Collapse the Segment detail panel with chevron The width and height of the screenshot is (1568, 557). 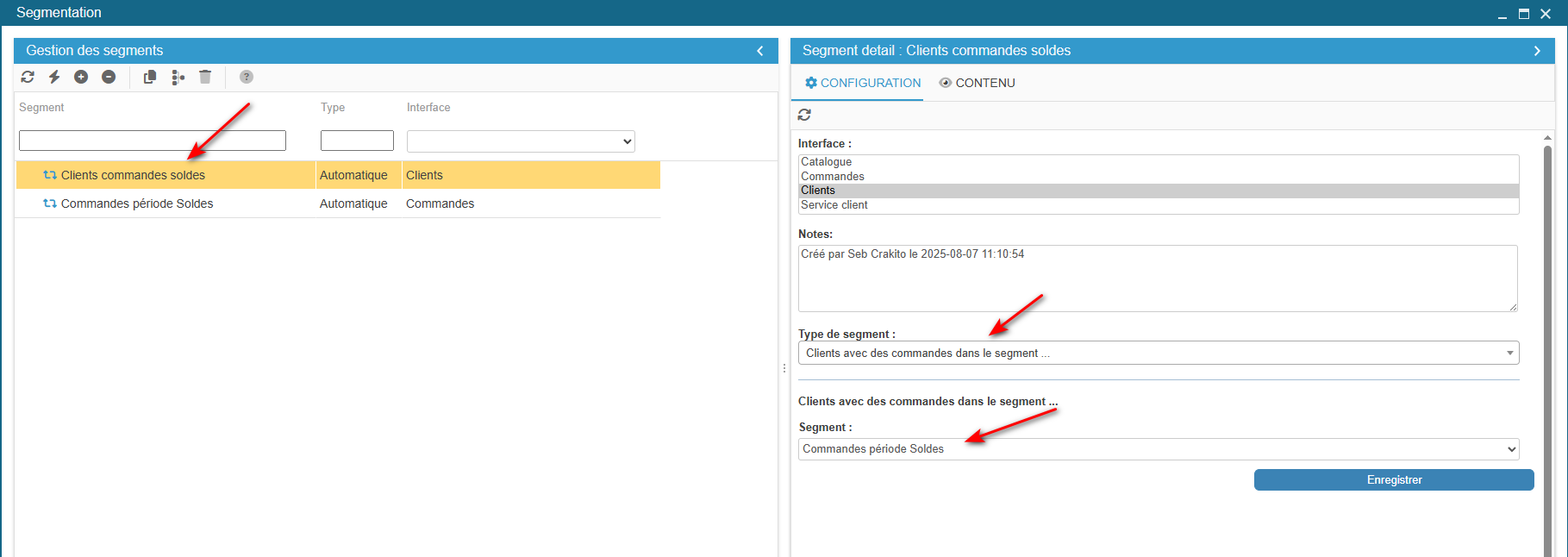[1537, 51]
